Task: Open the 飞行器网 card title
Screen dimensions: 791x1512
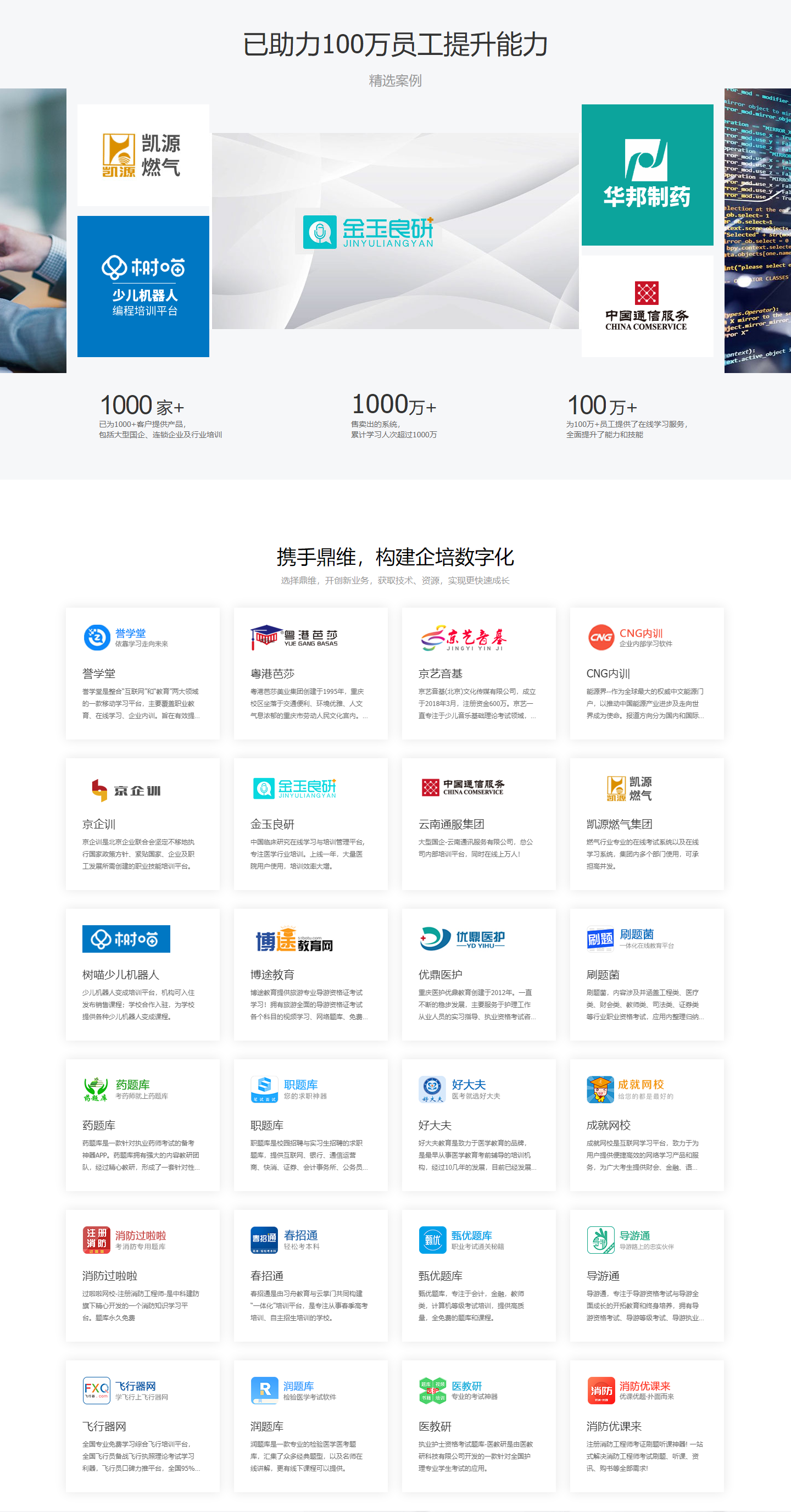Action: (x=104, y=1426)
